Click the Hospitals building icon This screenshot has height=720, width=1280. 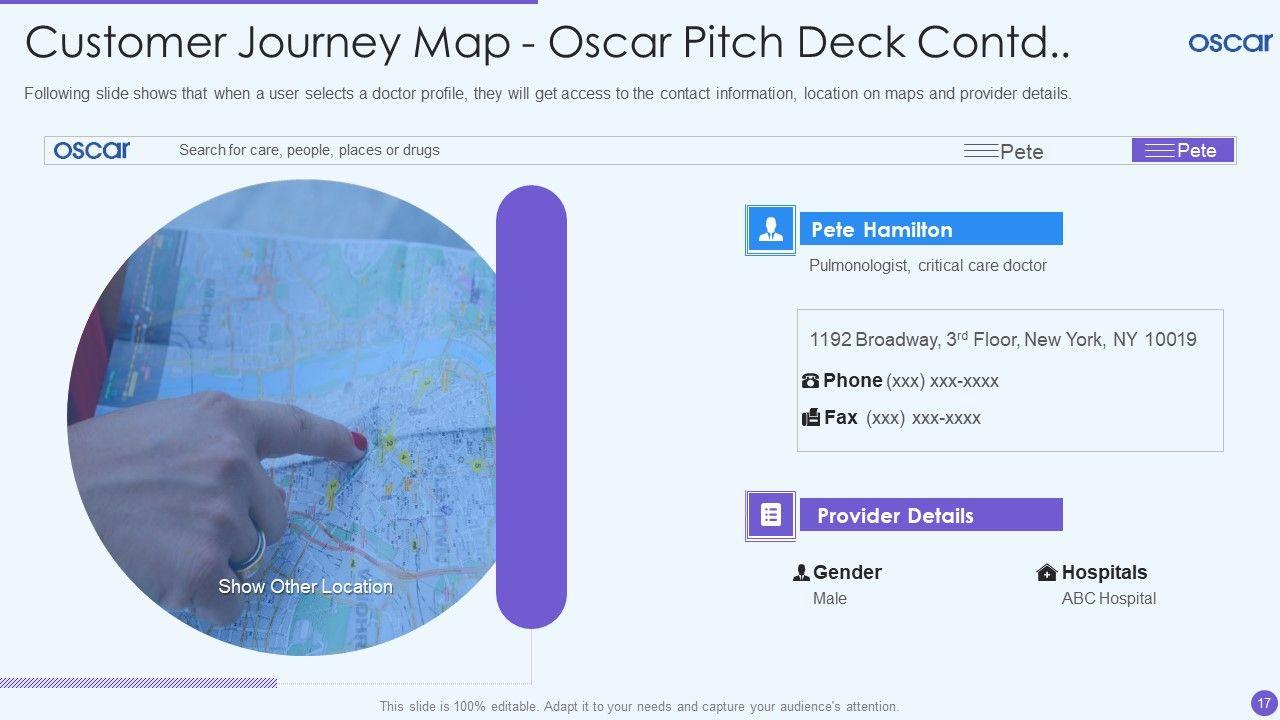pos(1047,573)
